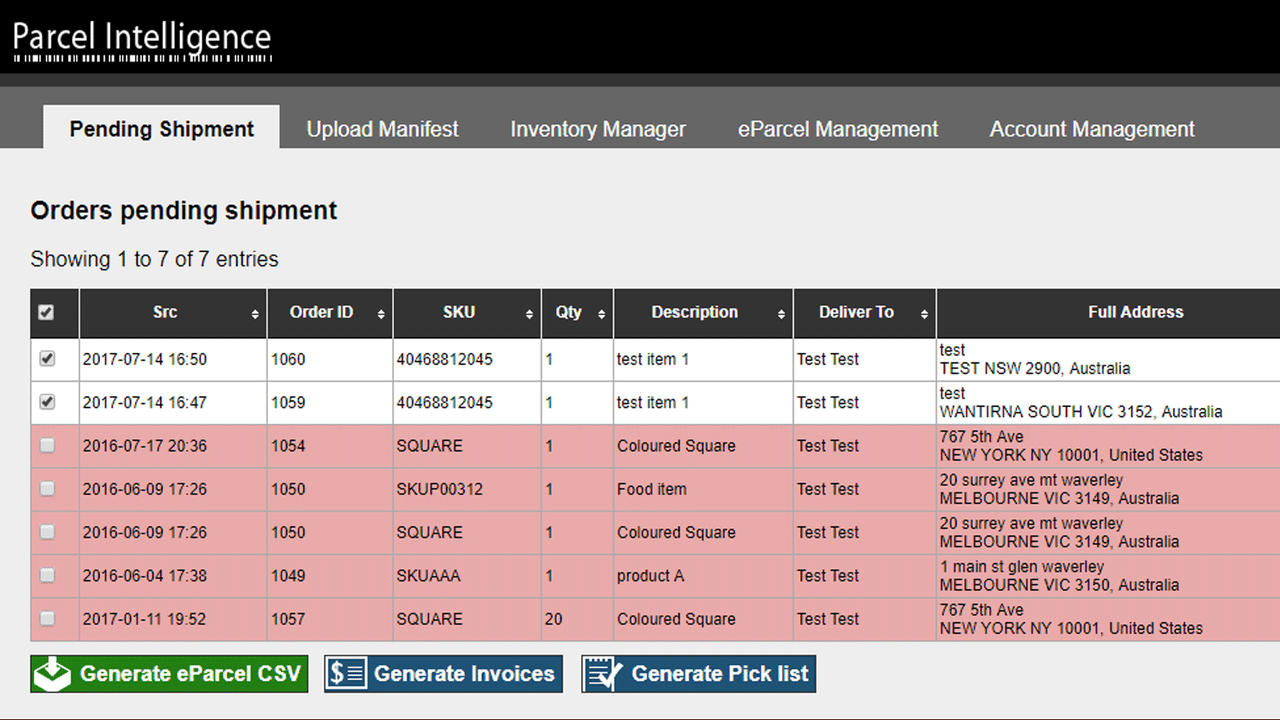The width and height of the screenshot is (1280, 720).
Task: Check the box for order 1049
Action: [47, 576]
